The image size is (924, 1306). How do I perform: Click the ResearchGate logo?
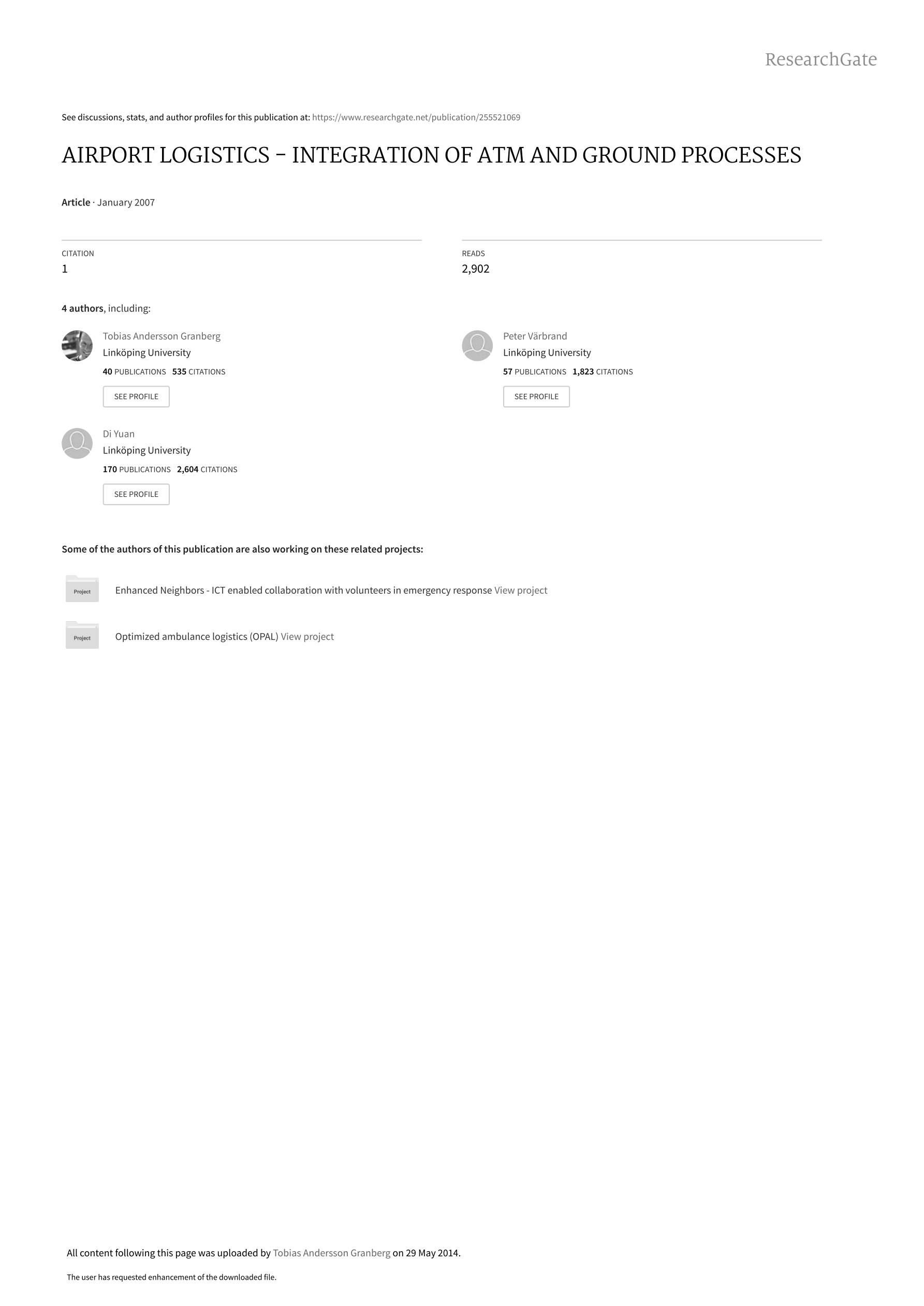click(820, 59)
